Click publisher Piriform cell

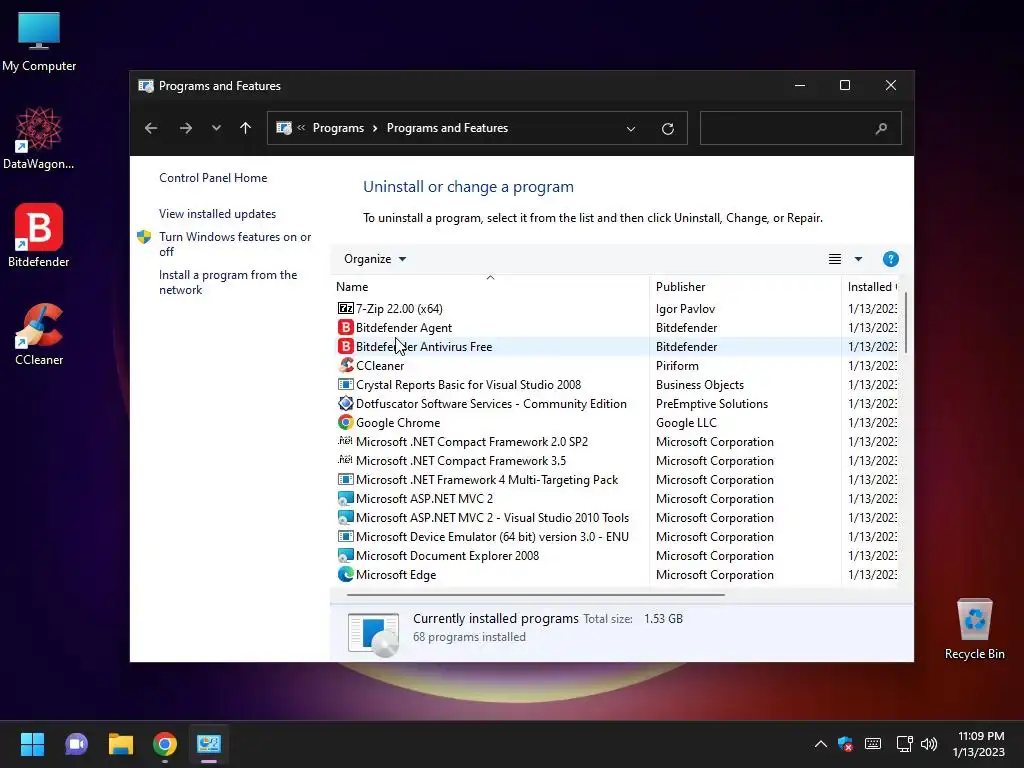(x=677, y=365)
